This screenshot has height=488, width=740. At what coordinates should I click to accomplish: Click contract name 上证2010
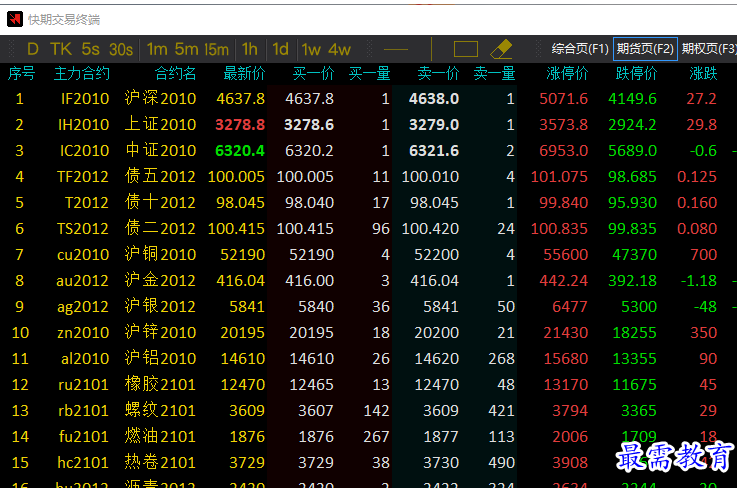click(160, 124)
